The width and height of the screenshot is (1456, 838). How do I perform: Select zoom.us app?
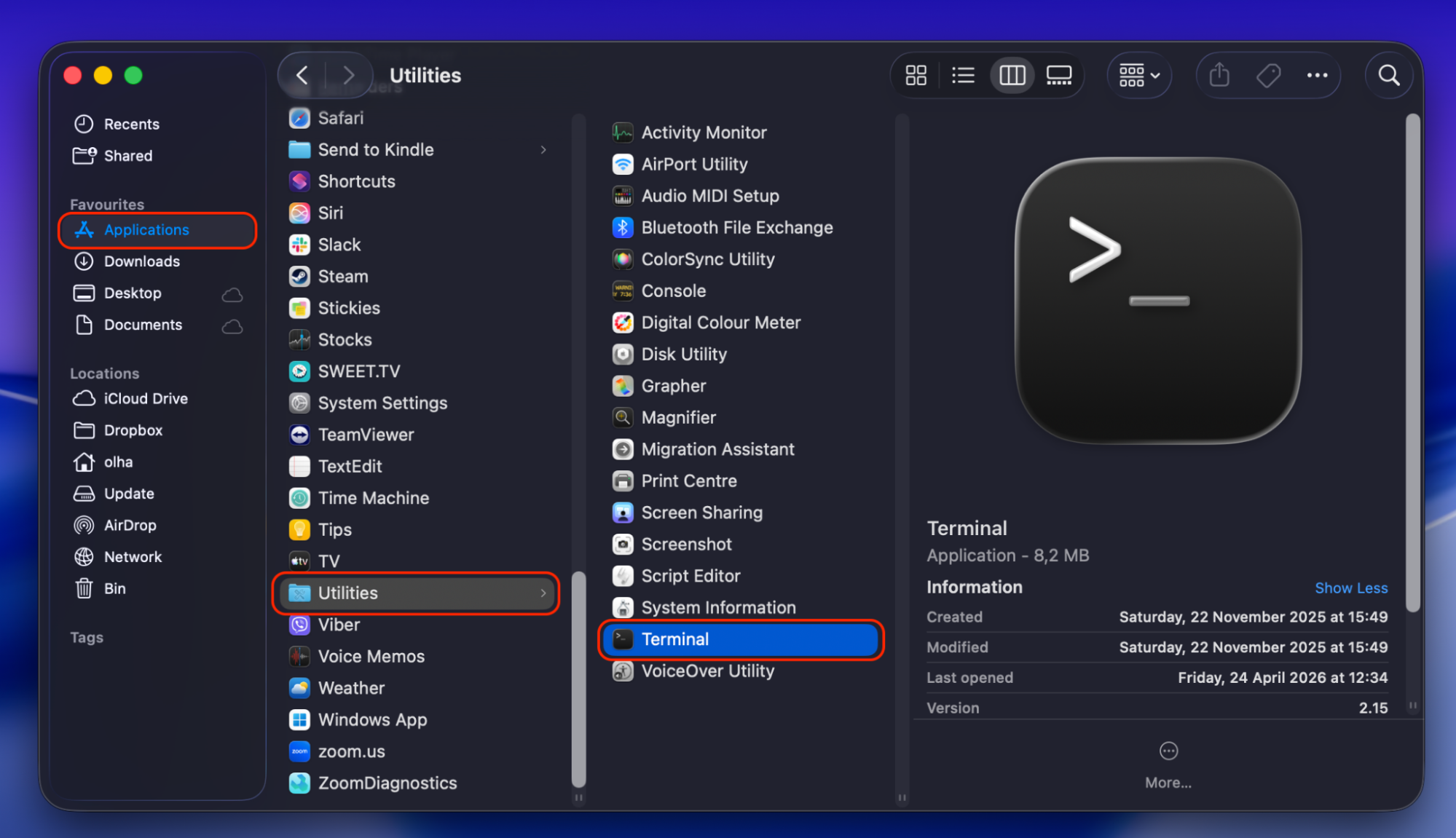coord(351,751)
